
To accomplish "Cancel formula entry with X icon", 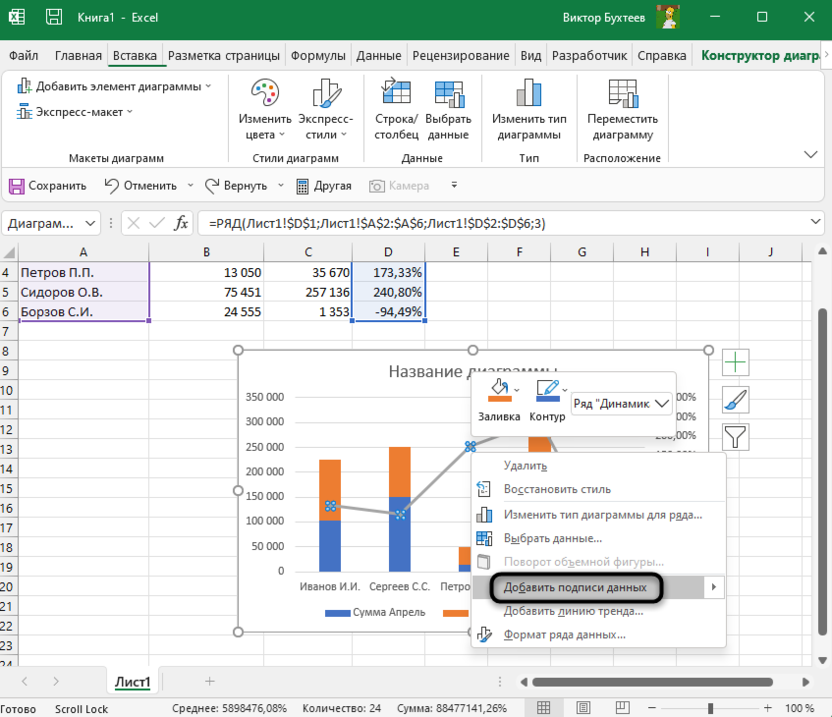I will 134,223.
